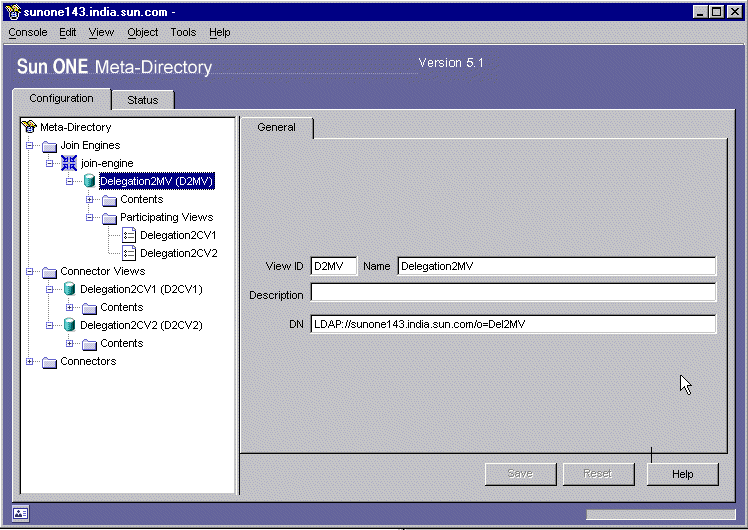Click the View ID field
Viewport: 748px width, 530px height.
pyautogui.click(x=333, y=266)
